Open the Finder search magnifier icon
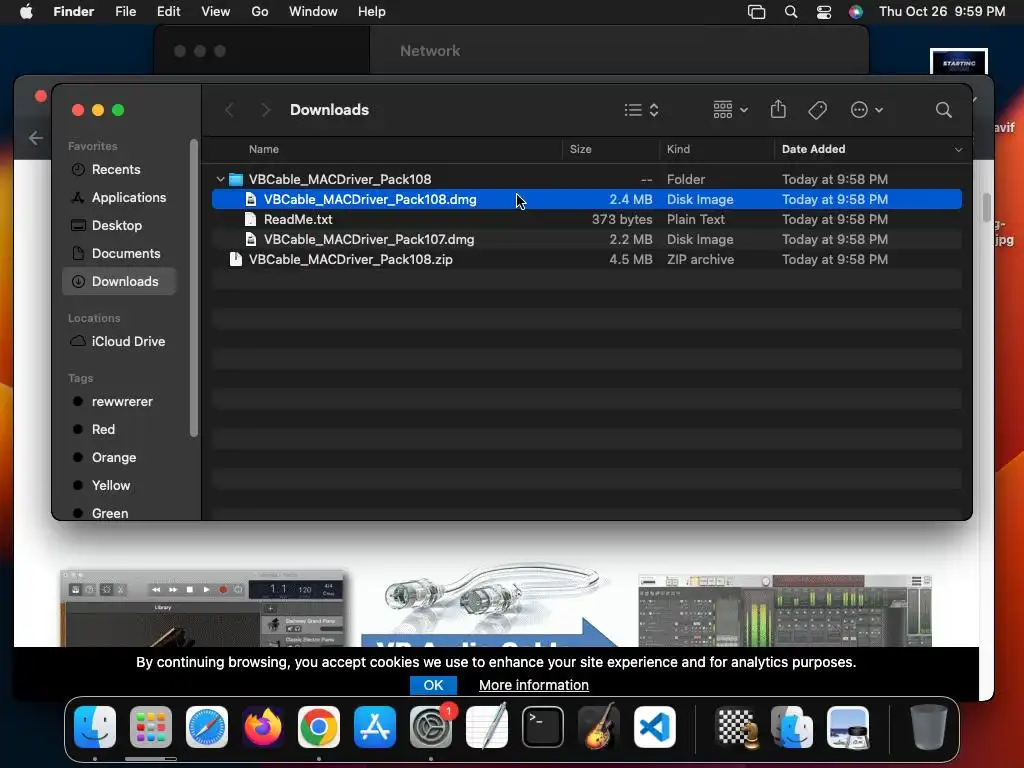The height and width of the screenshot is (768, 1024). 943,110
